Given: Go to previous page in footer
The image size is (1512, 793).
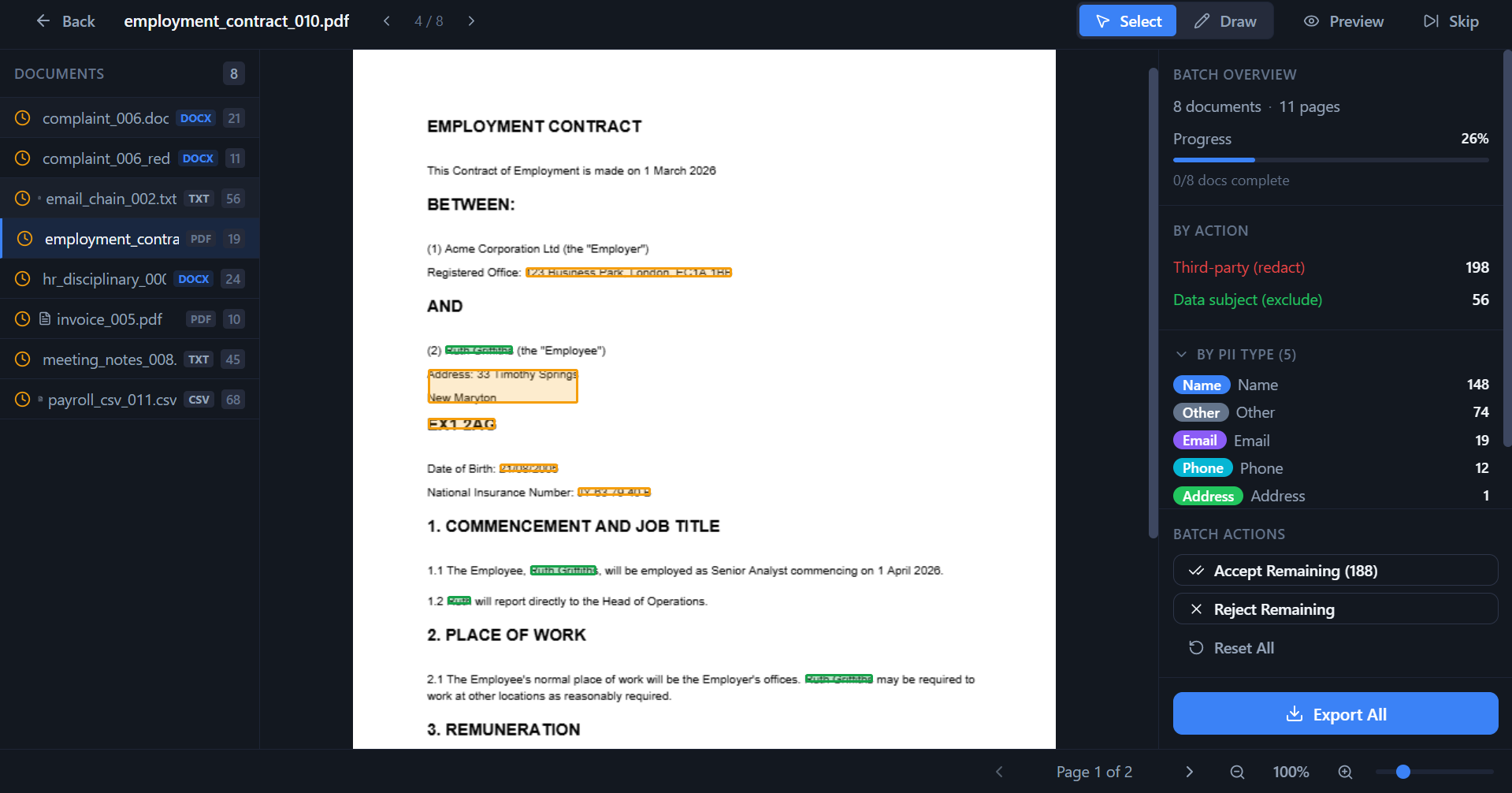Looking at the screenshot, I should coord(999,773).
